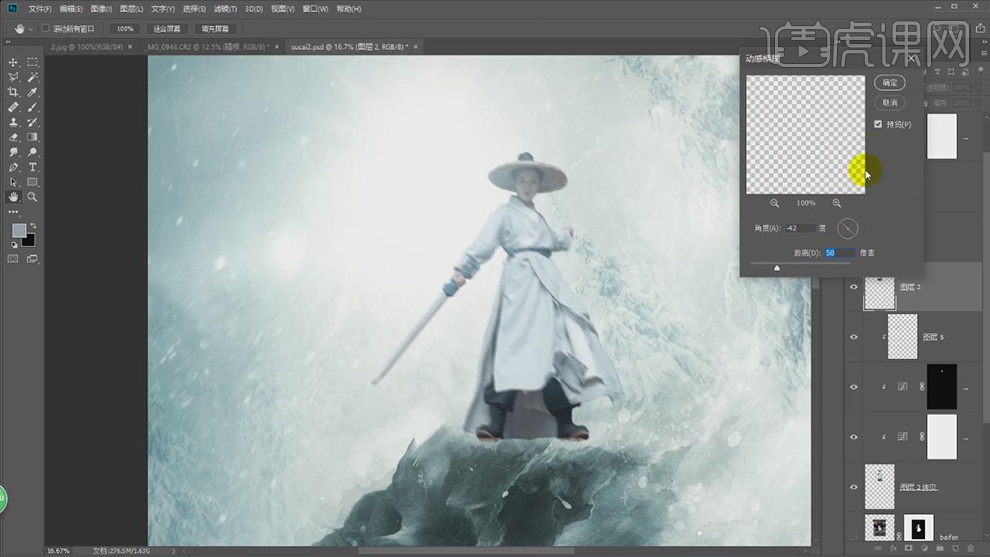
Task: Open the Hand tool preset dropdown arrow
Action: coord(30,28)
